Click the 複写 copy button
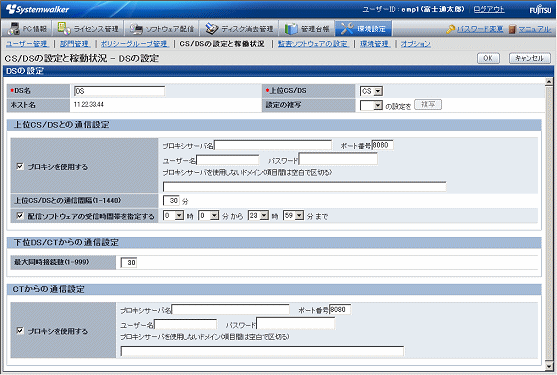Screen dimensions: 557x375 428,104
